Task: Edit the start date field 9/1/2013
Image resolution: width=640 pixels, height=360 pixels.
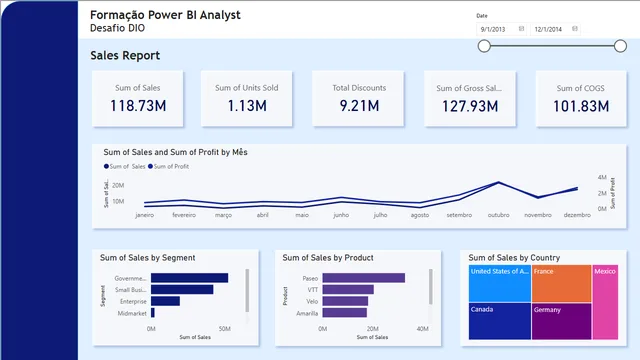Action: 501,29
